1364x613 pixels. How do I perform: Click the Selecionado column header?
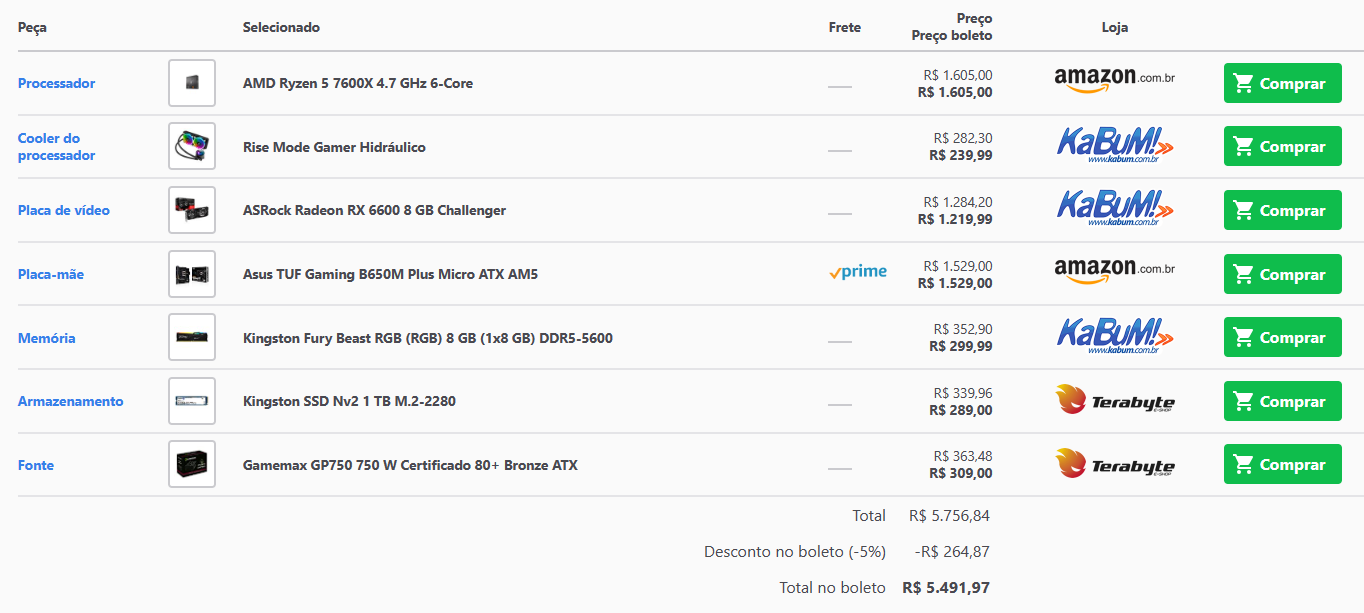[x=281, y=27]
